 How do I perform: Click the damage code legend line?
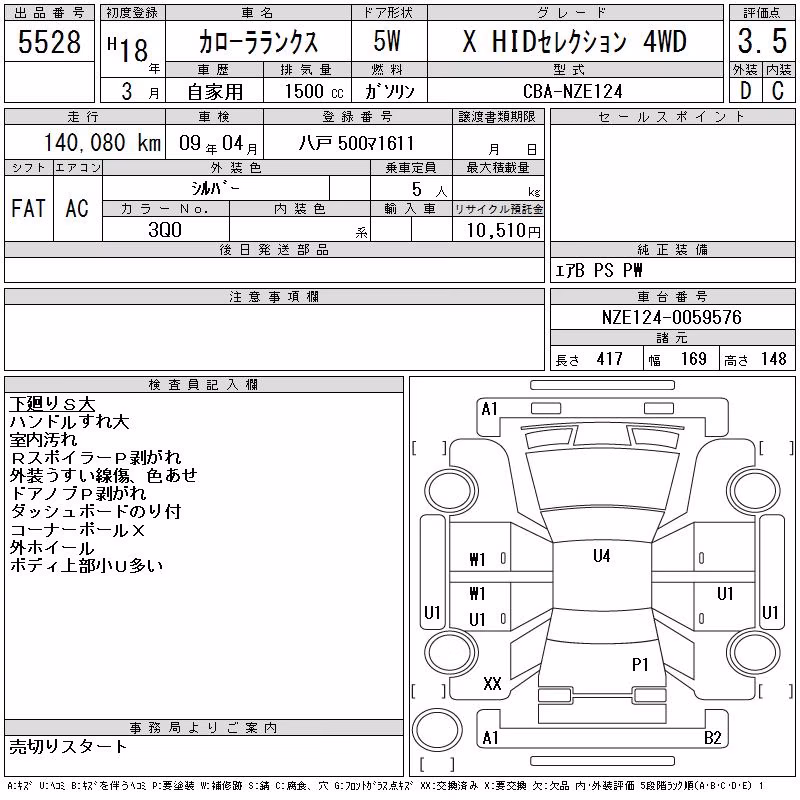point(386,786)
